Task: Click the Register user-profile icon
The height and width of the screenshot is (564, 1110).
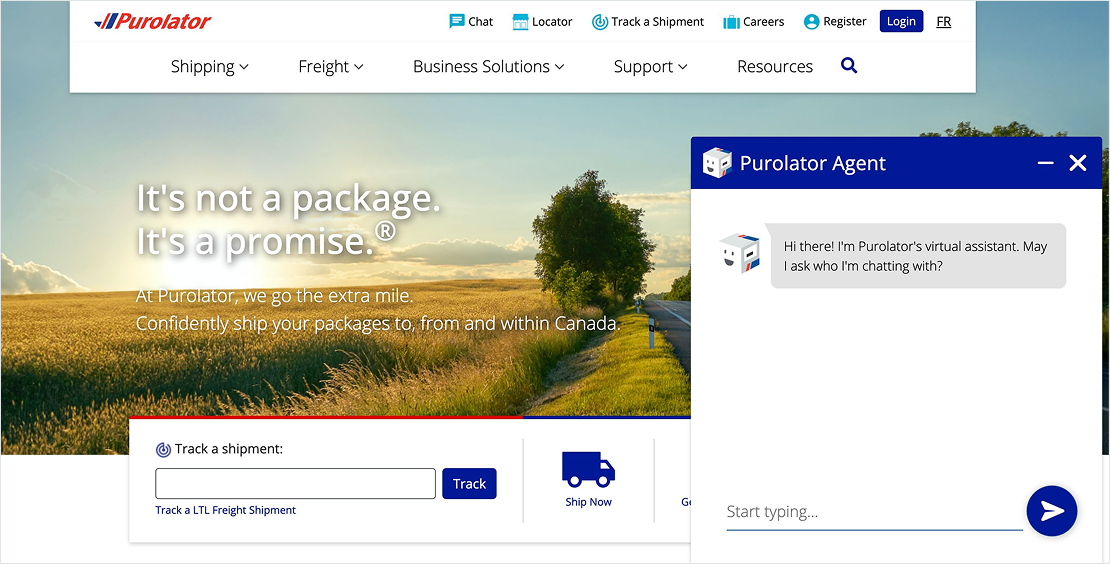Action: tap(811, 22)
